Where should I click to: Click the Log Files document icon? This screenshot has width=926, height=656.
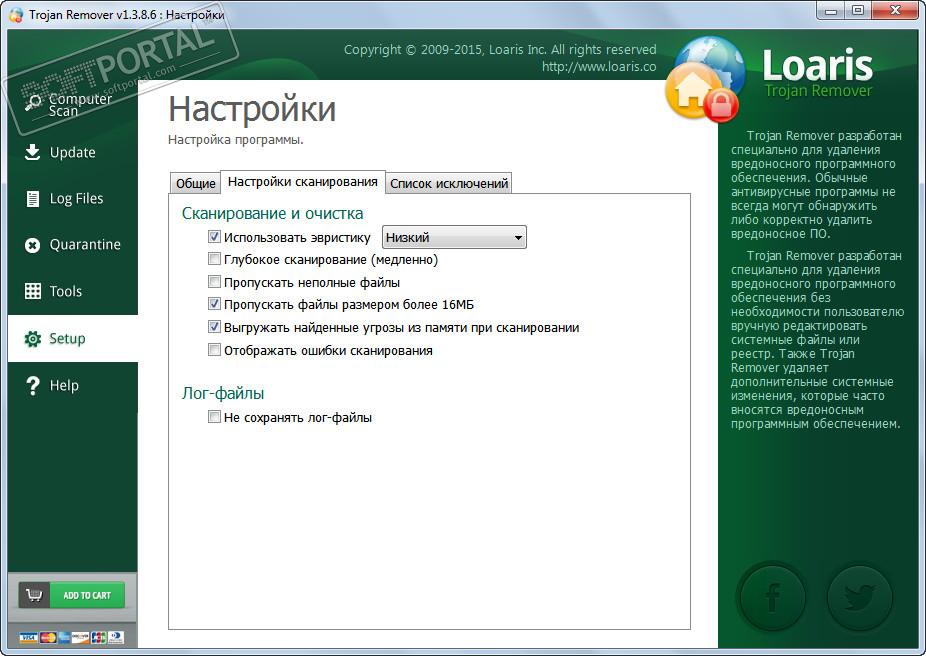pos(33,199)
